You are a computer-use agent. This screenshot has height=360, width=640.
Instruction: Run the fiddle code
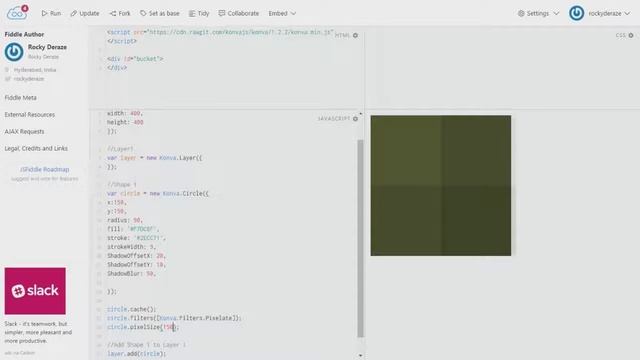click(51, 13)
